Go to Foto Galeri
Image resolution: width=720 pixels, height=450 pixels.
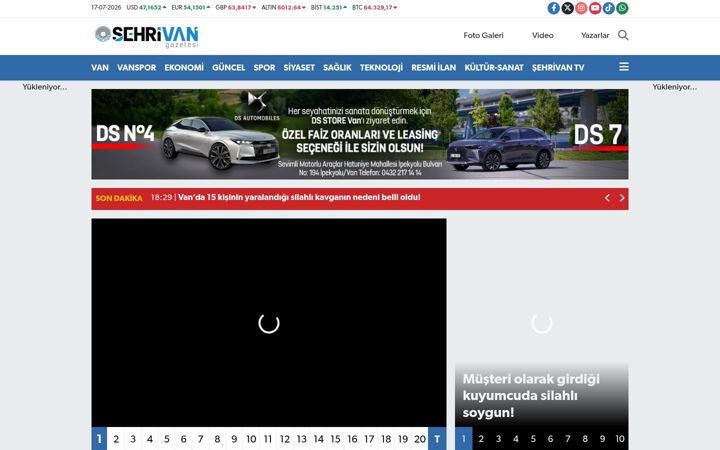click(x=483, y=35)
